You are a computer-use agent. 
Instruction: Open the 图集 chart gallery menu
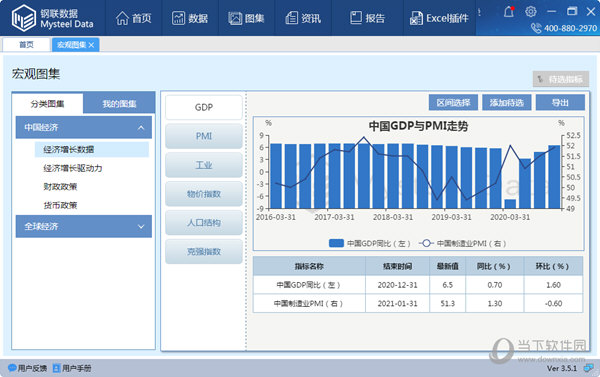(246, 18)
